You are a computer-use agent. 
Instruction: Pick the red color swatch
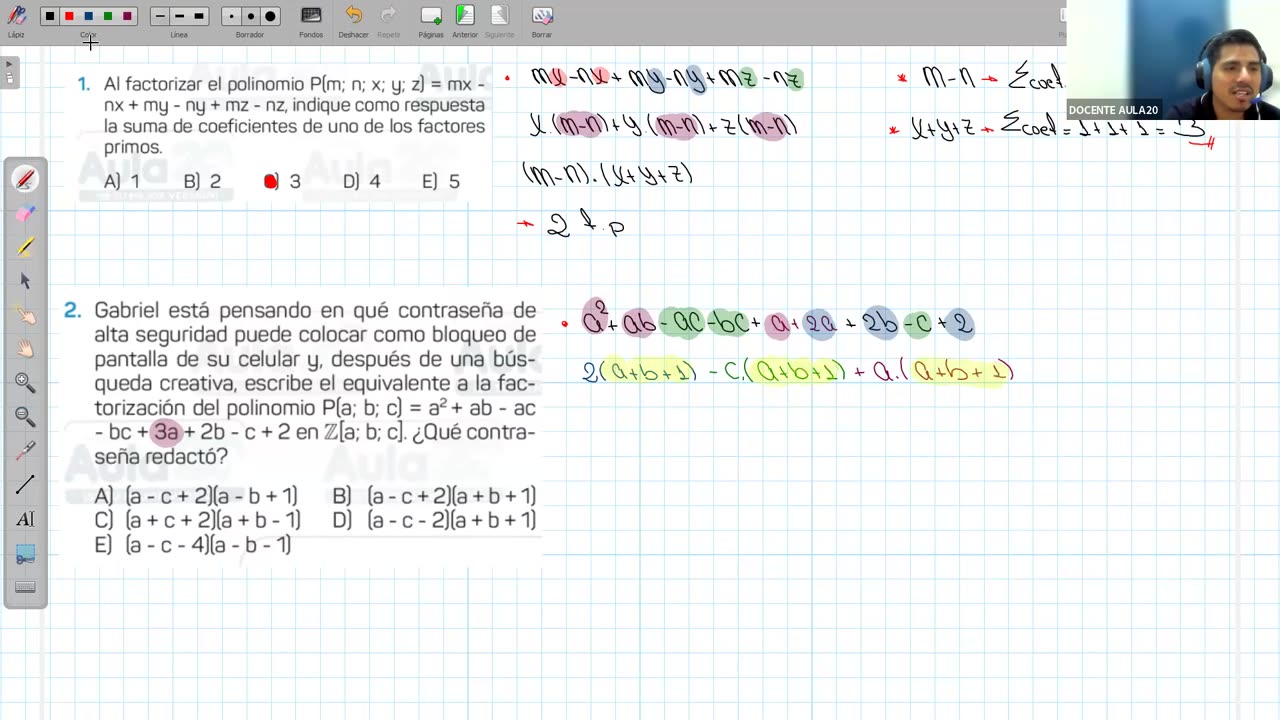click(x=69, y=16)
